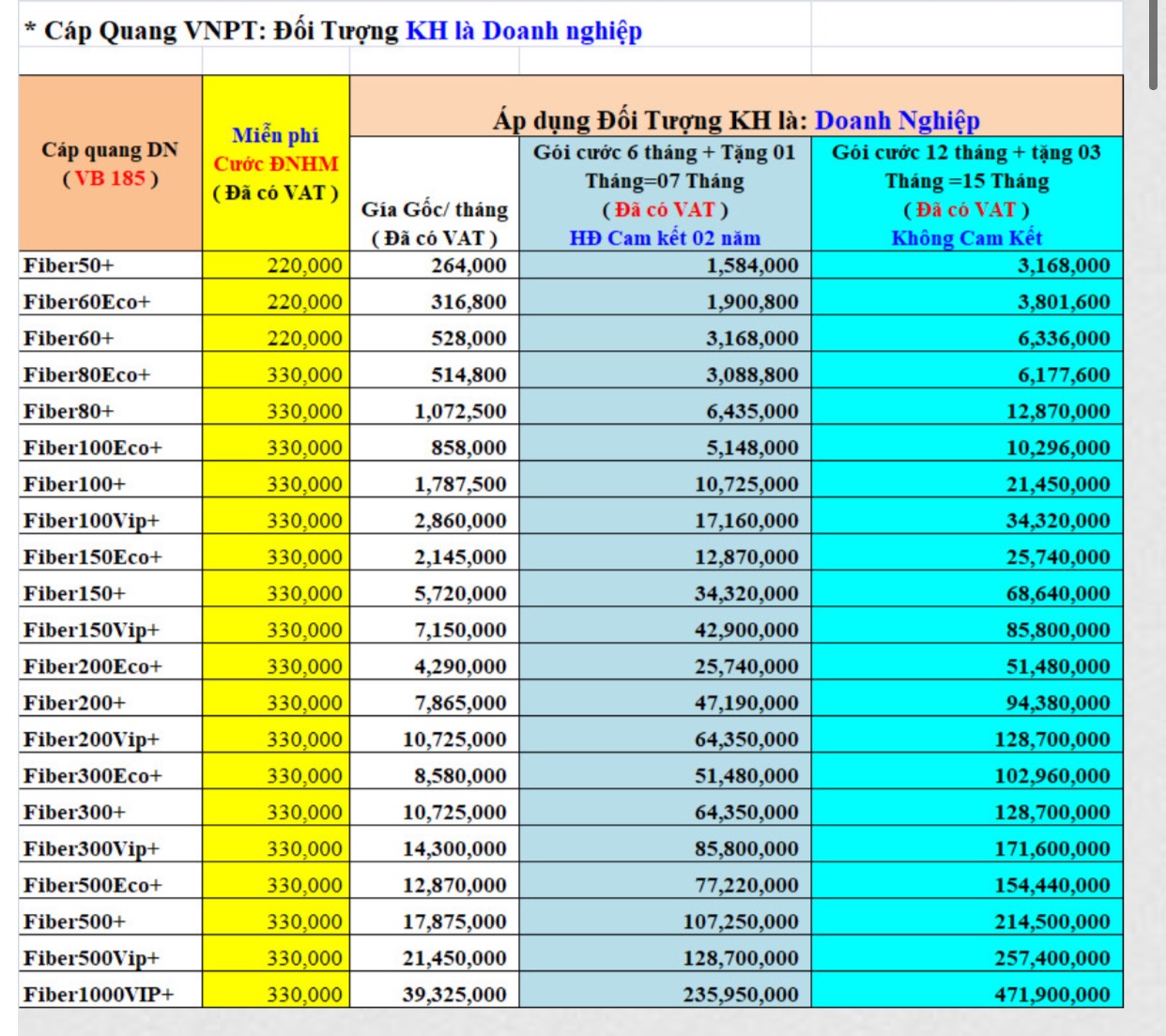Select the 'Fiber100Eco+' row label
This screenshot has height=1036, width=1166.
coord(93,449)
